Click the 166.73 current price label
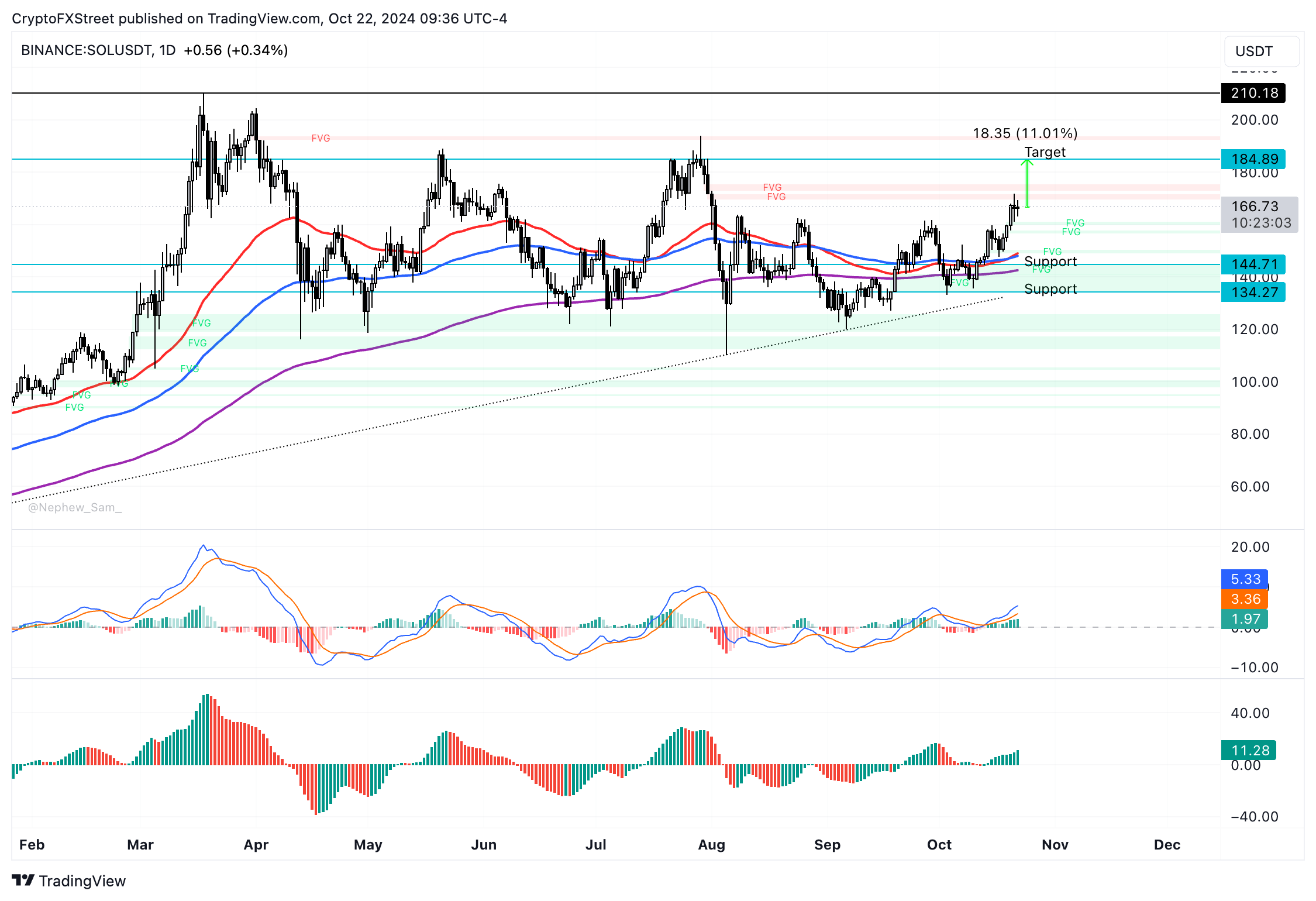Viewport: 1316px width, 901px height. pyautogui.click(x=1255, y=207)
